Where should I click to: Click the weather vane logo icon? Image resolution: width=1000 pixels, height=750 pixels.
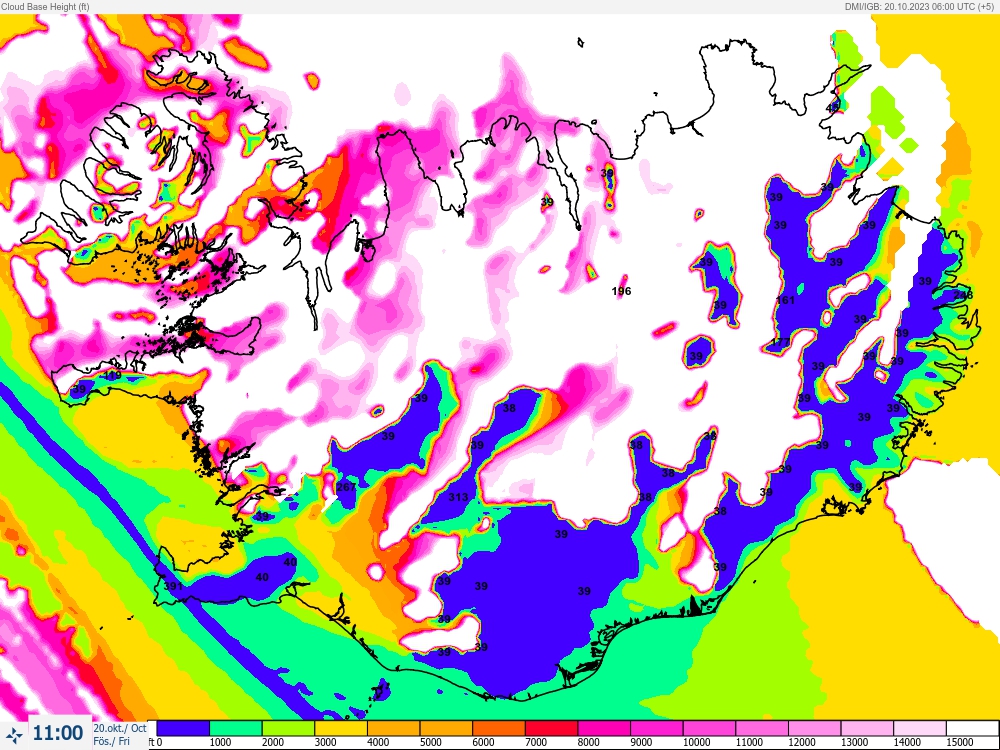[x=14, y=735]
